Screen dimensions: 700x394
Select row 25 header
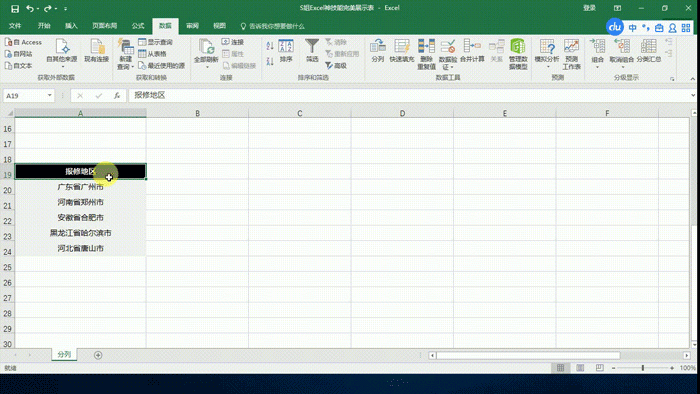pyautogui.click(x=7, y=267)
